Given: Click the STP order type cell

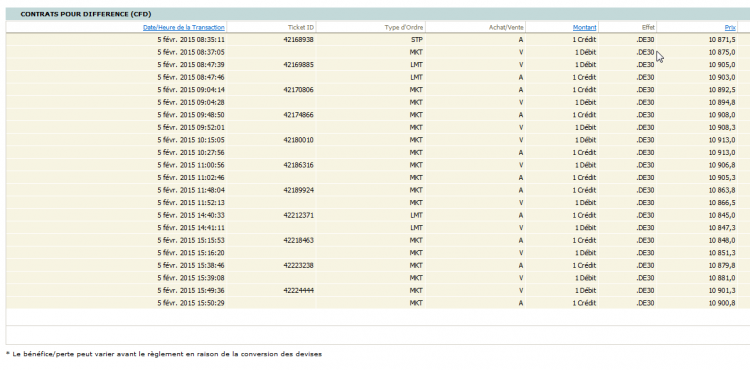Looking at the screenshot, I should (x=417, y=40).
